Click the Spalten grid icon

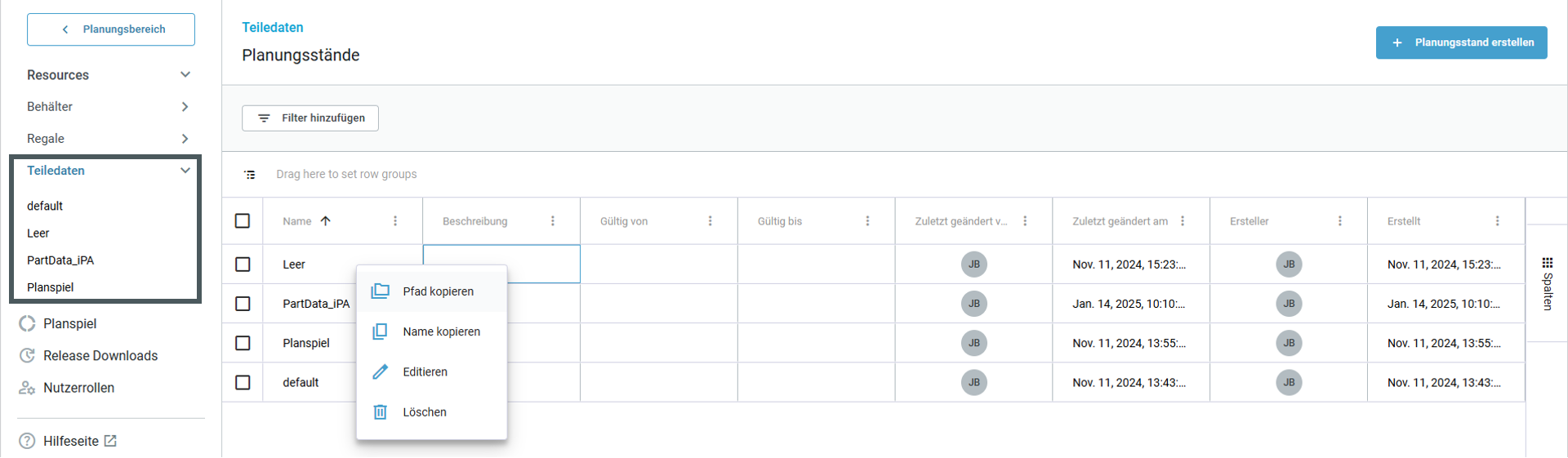(1547, 263)
